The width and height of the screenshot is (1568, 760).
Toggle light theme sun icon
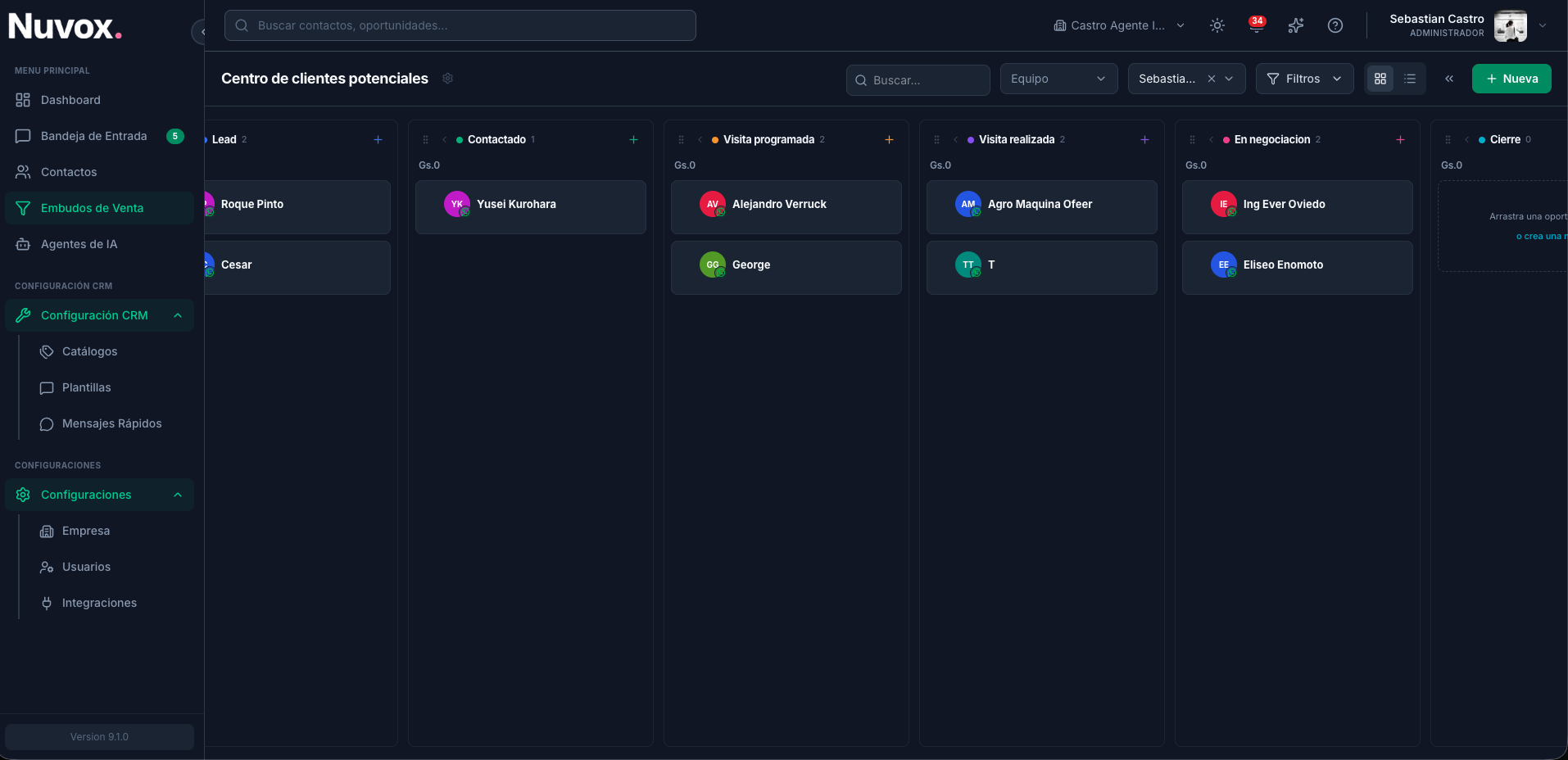tap(1217, 25)
